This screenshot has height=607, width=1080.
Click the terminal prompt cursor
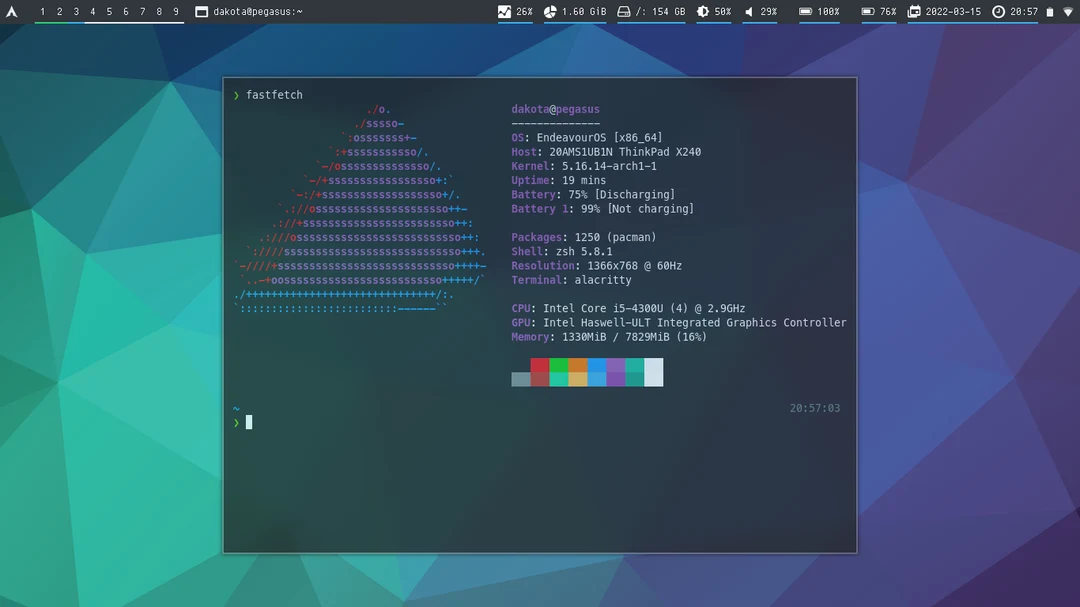point(248,421)
